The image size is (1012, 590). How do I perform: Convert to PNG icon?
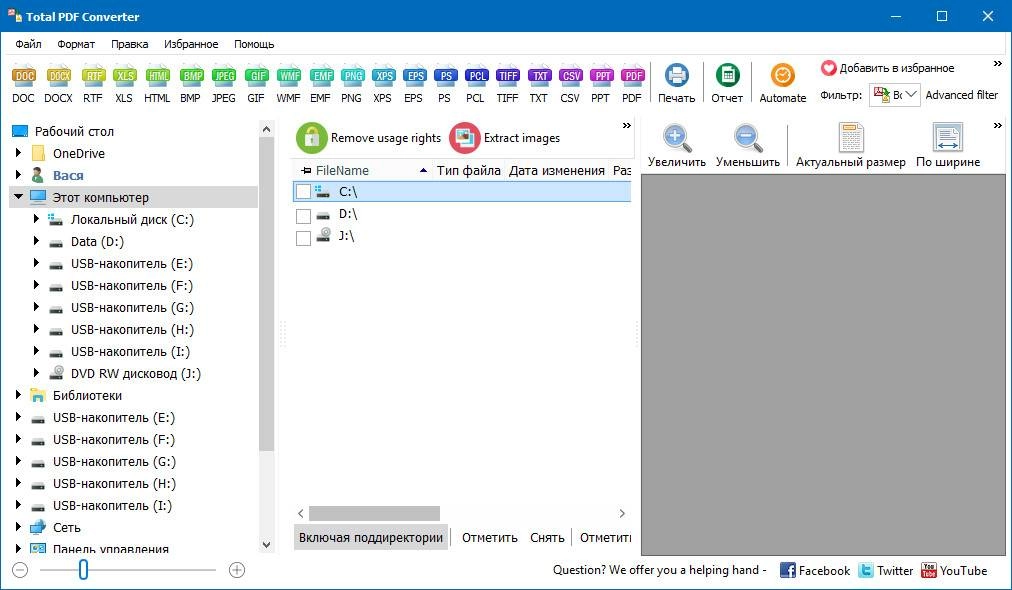(352, 84)
